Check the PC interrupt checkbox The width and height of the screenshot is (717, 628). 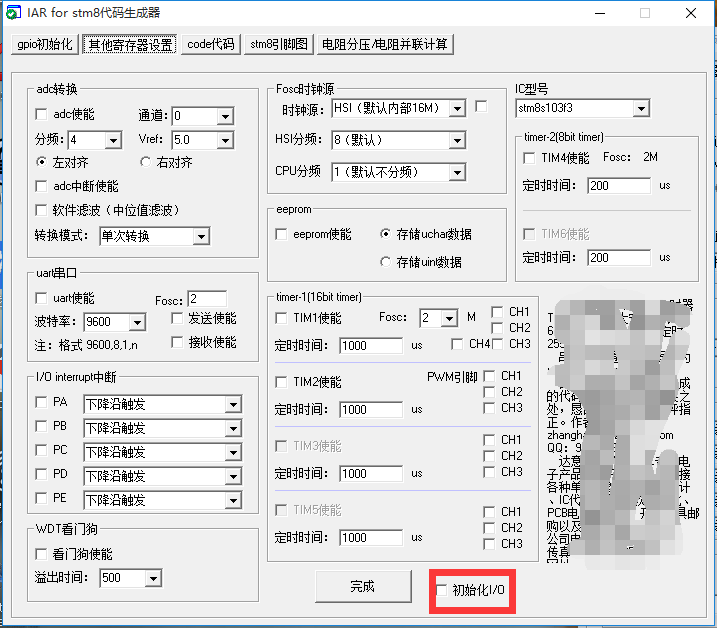(41, 450)
